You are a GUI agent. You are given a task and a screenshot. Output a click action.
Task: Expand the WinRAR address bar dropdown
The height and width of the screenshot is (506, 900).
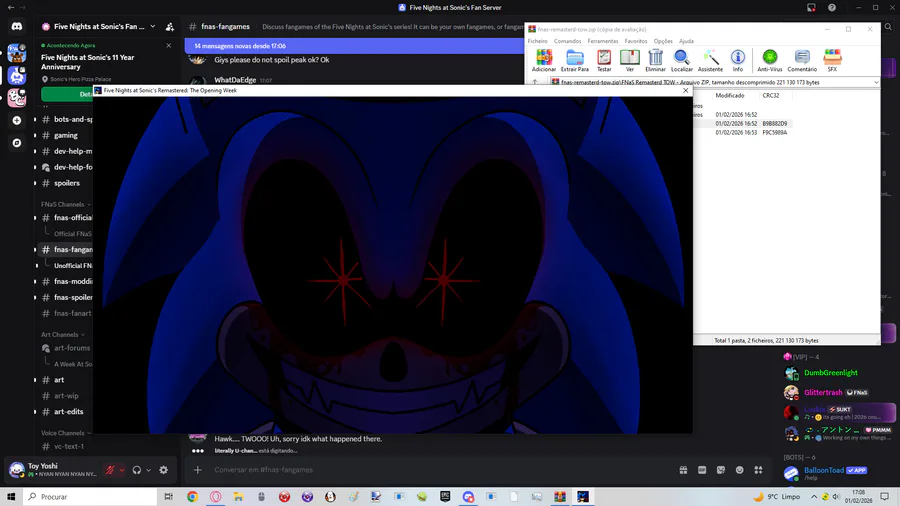click(875, 82)
